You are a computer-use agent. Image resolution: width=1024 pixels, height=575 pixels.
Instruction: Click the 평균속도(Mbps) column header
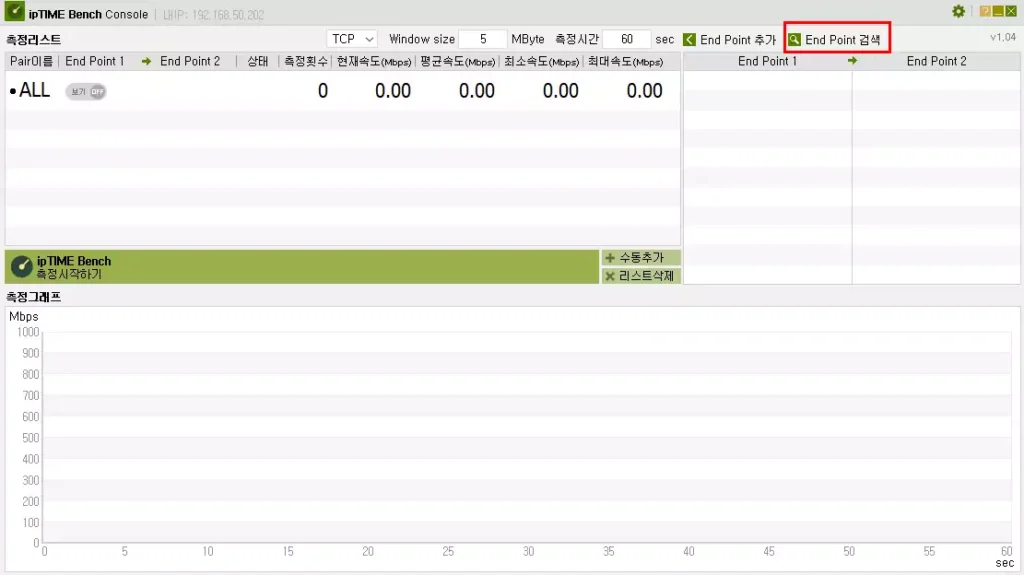click(x=458, y=61)
